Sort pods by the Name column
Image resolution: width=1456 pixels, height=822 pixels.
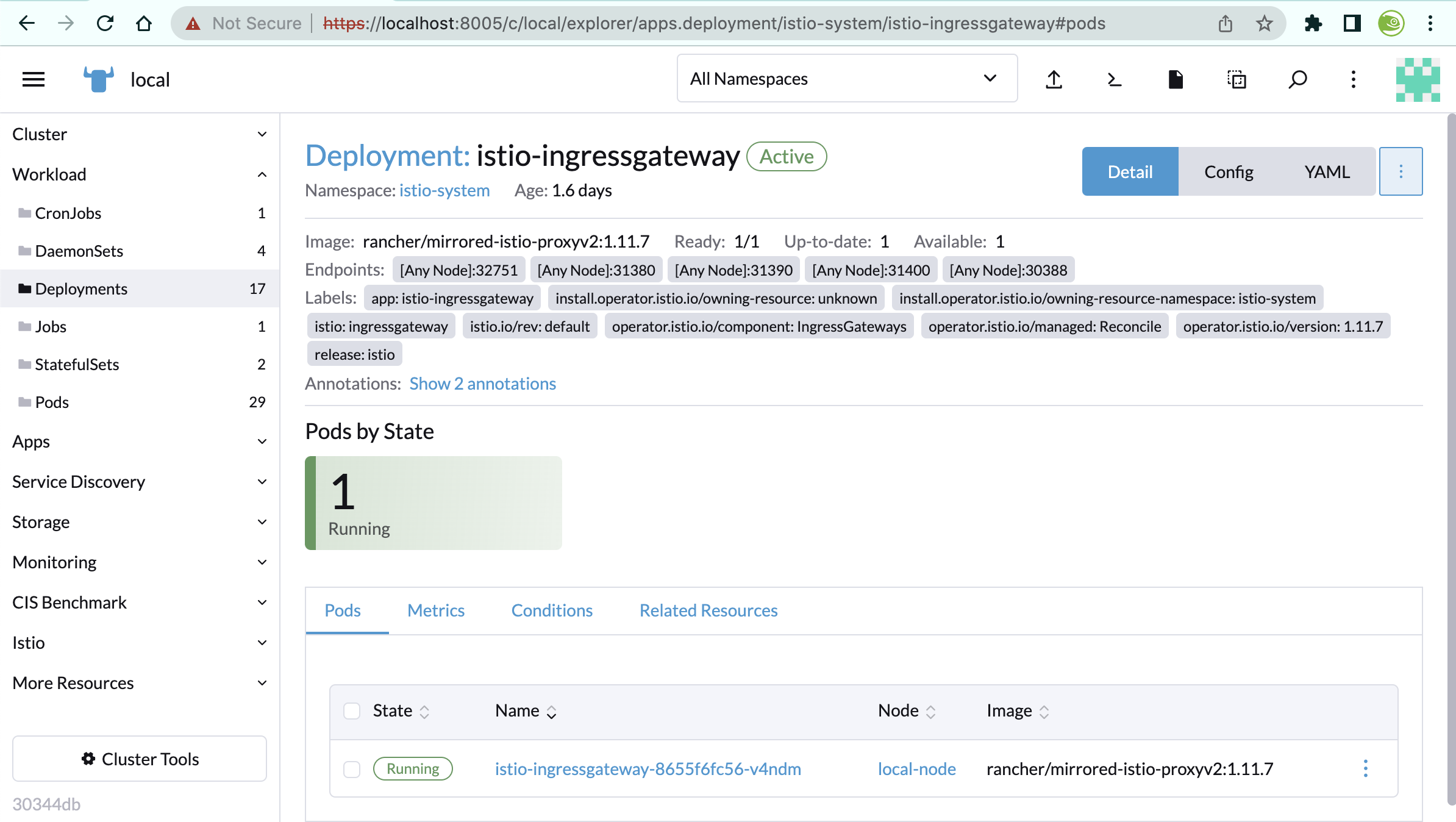551,711
